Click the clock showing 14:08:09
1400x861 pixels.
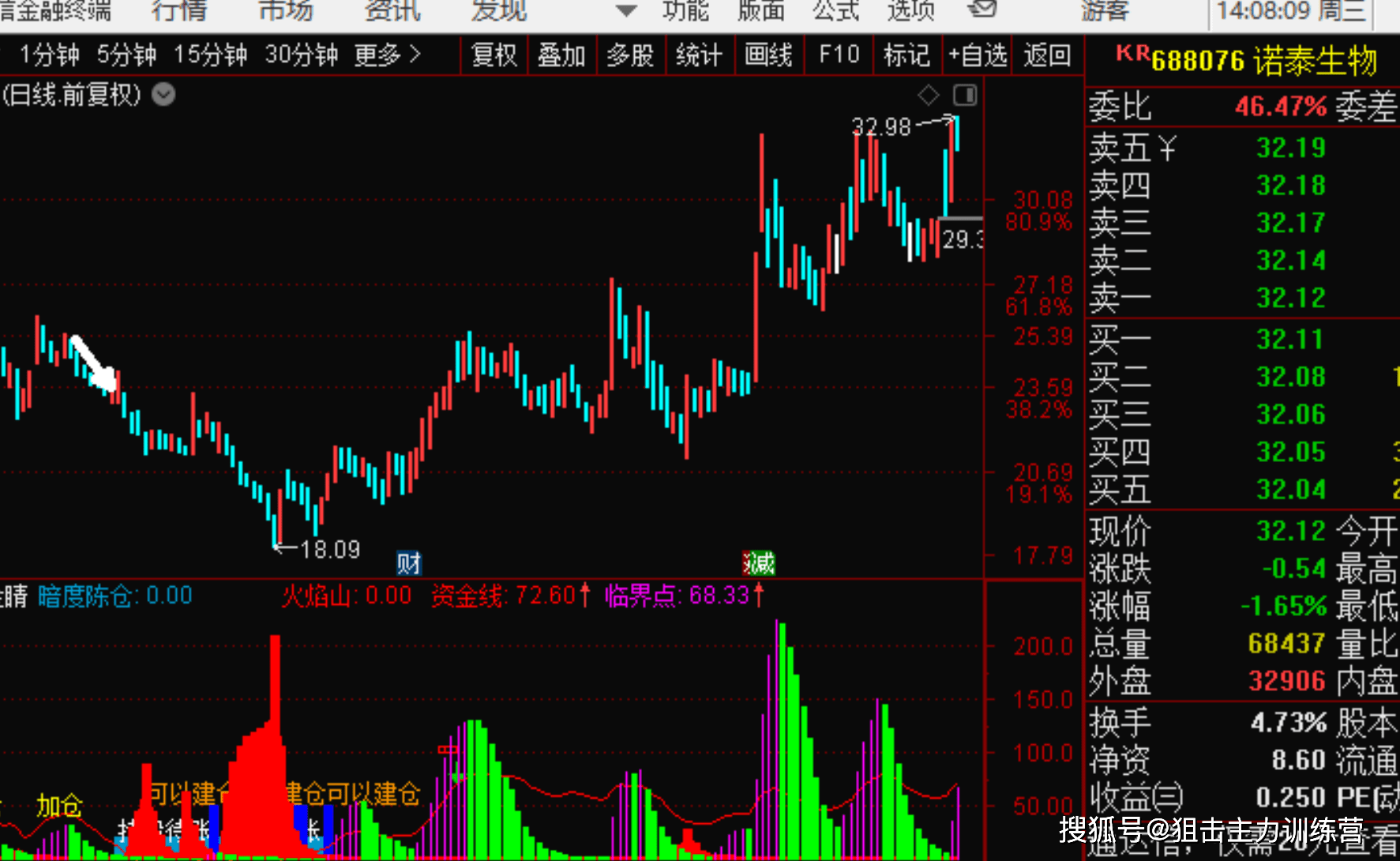pyautogui.click(x=1264, y=11)
